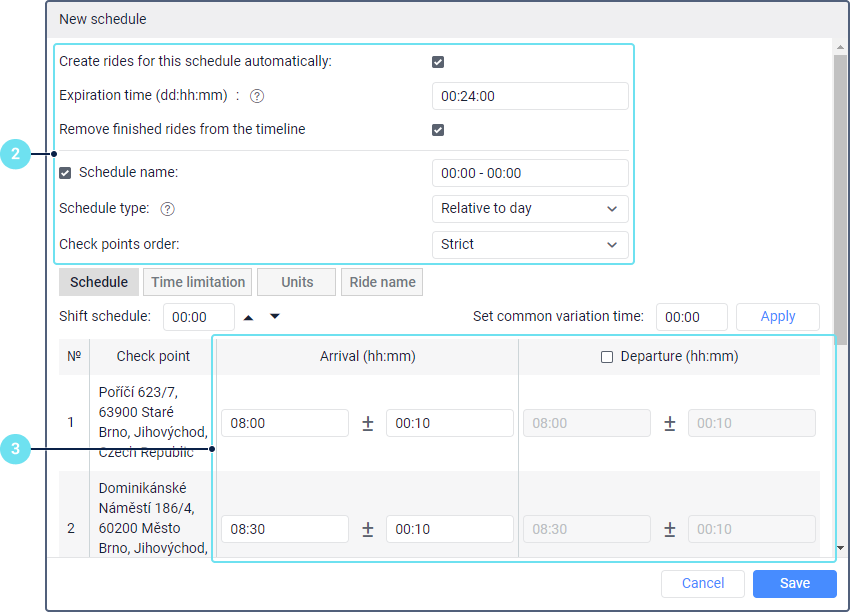The height and width of the screenshot is (612, 850).
Task: Toggle the Schedule name checkbox
Action: click(x=66, y=173)
